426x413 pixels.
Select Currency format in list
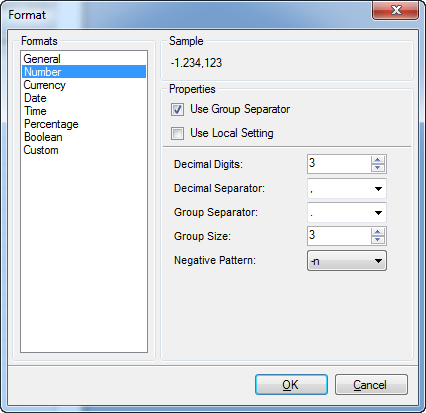coord(45,85)
